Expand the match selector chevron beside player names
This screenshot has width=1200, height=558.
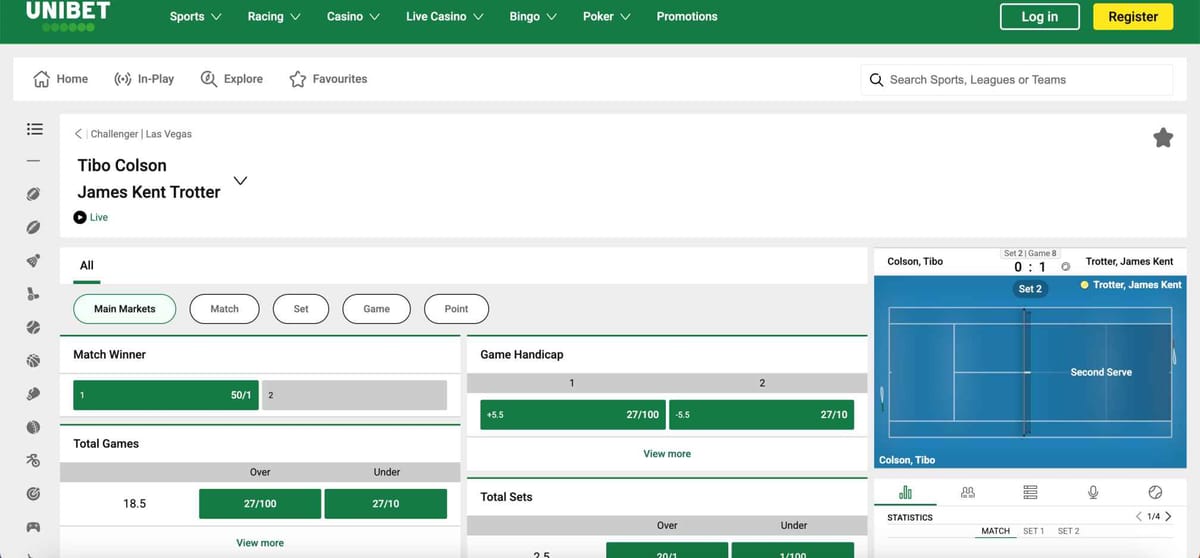240,180
